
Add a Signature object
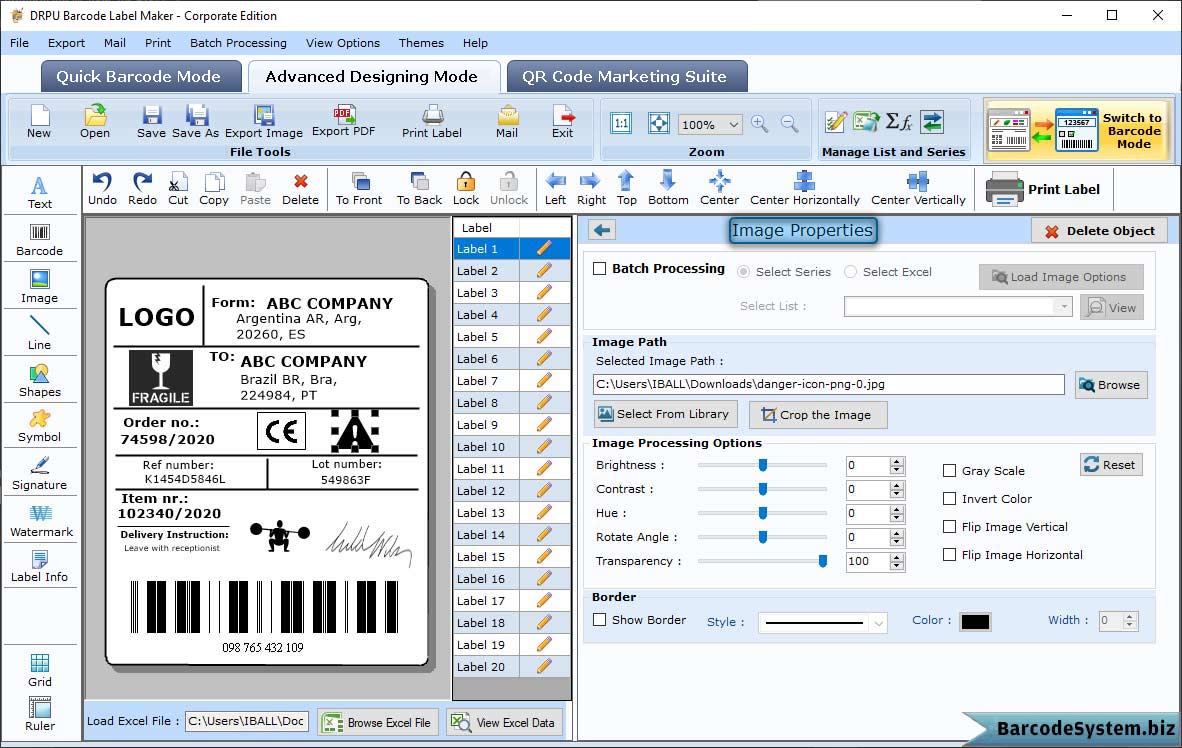click(39, 473)
